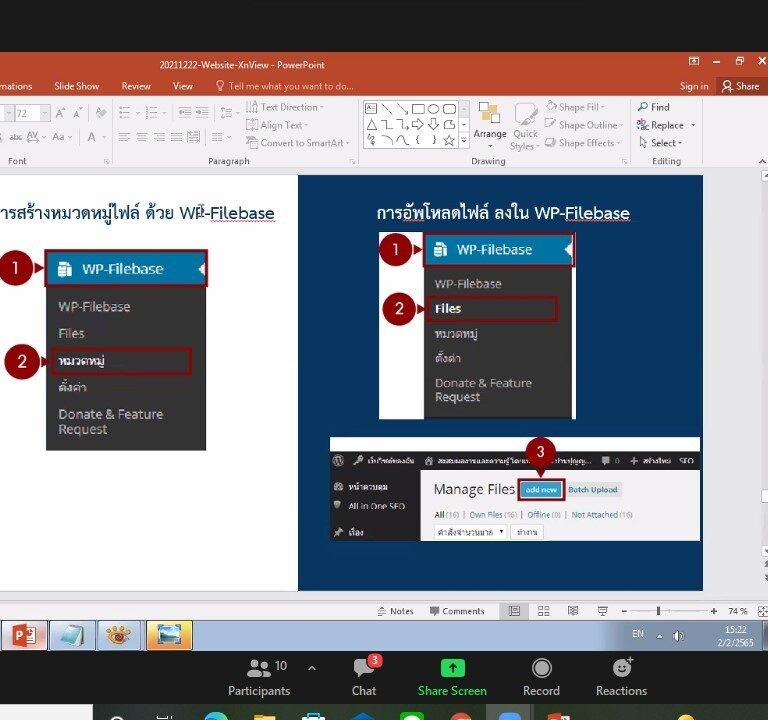The image size is (768, 720).
Task: Open the Paragraph dialog launcher
Action: [x=352, y=162]
